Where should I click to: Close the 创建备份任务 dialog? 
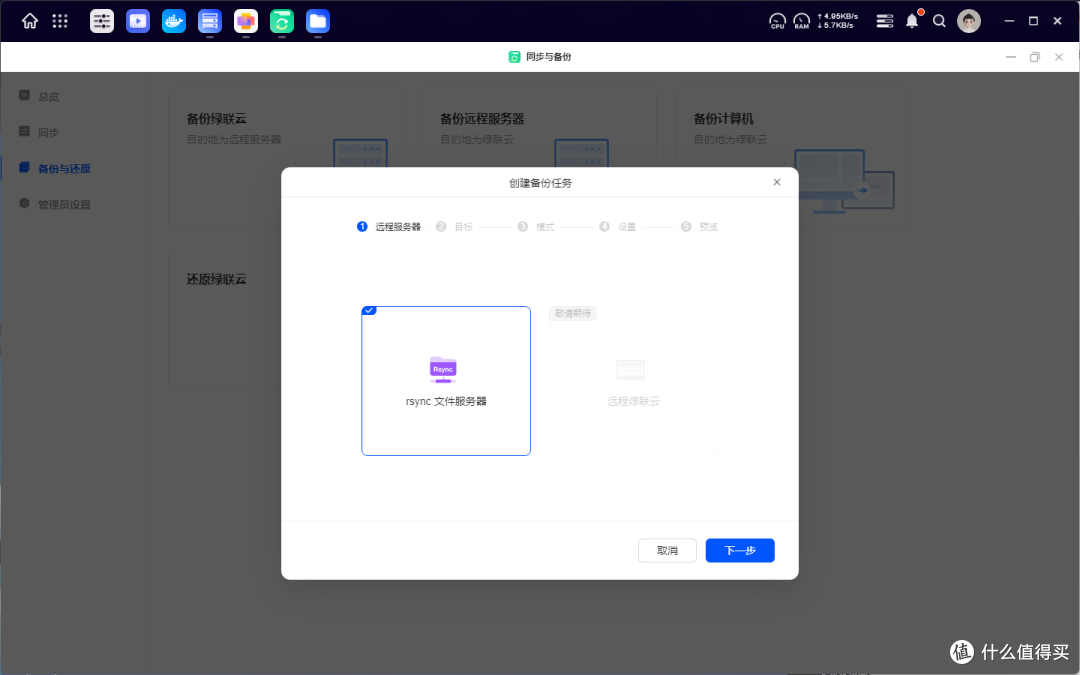coord(777,183)
